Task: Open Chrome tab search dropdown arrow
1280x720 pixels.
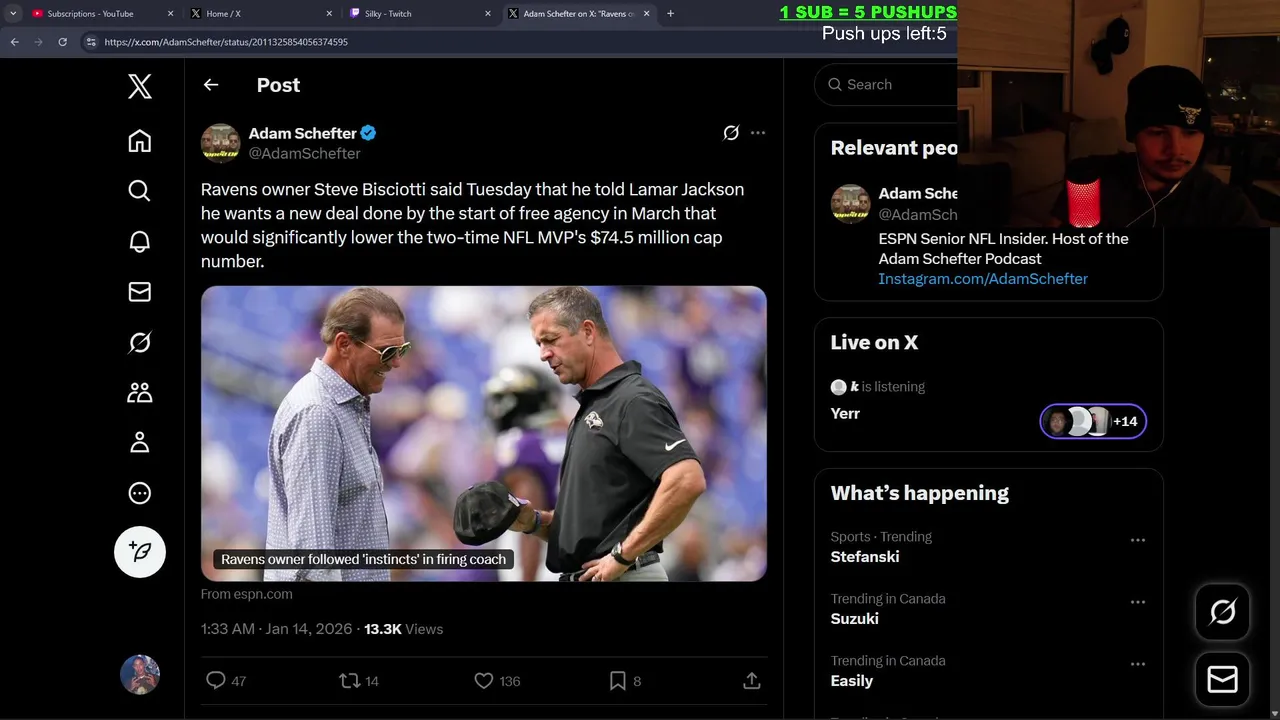Action: (13, 14)
